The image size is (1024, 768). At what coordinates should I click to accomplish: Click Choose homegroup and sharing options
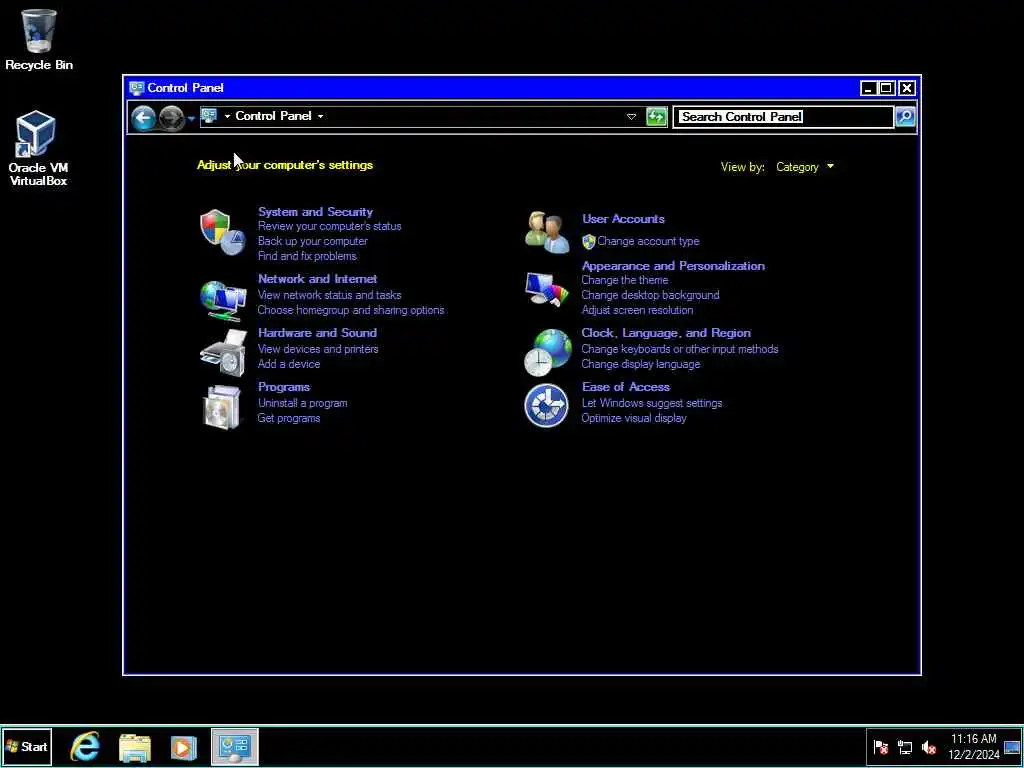pos(351,310)
